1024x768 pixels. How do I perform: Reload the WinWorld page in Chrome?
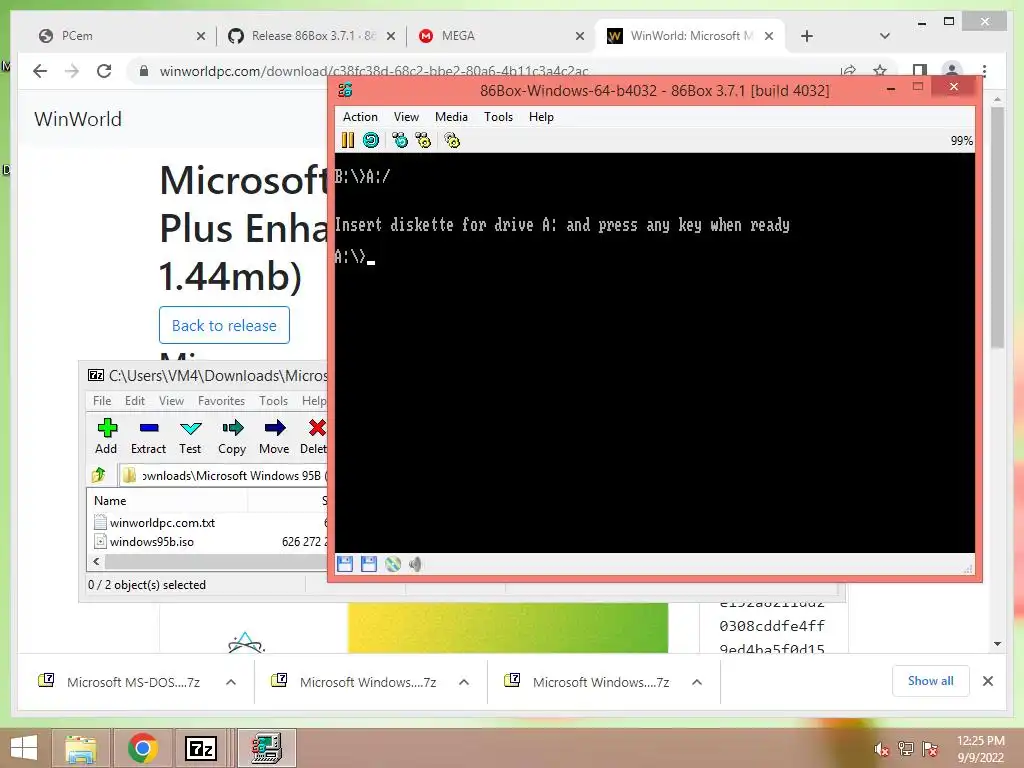[x=104, y=71]
